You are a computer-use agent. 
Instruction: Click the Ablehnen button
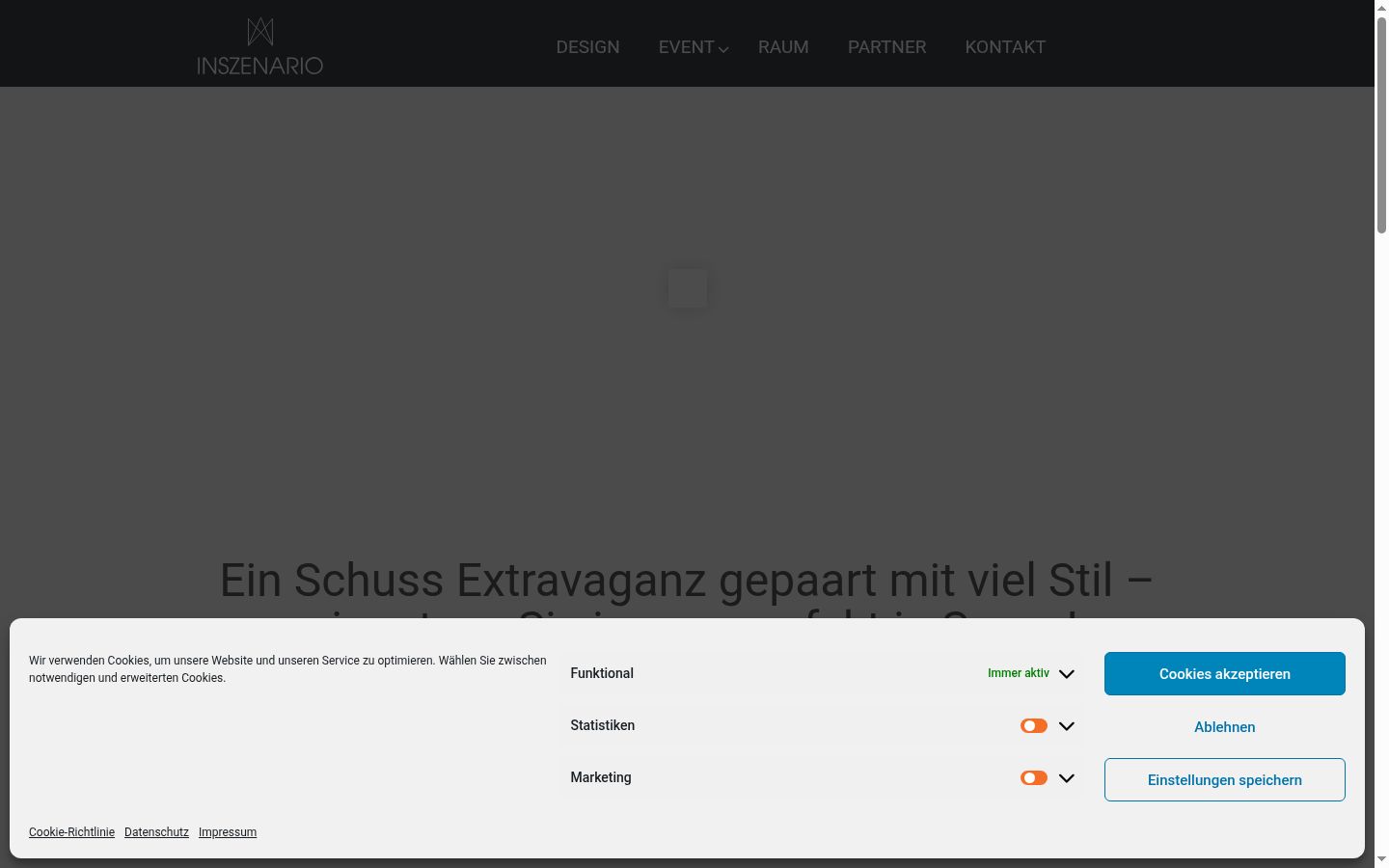pyautogui.click(x=1224, y=726)
